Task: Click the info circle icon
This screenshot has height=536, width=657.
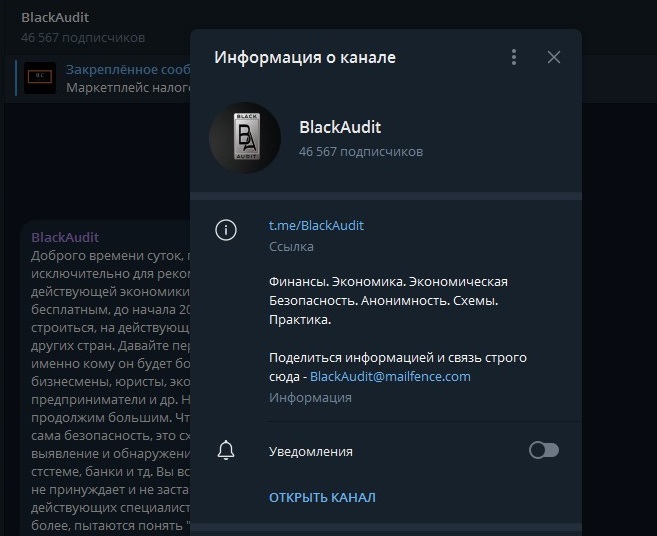Action: click(226, 230)
